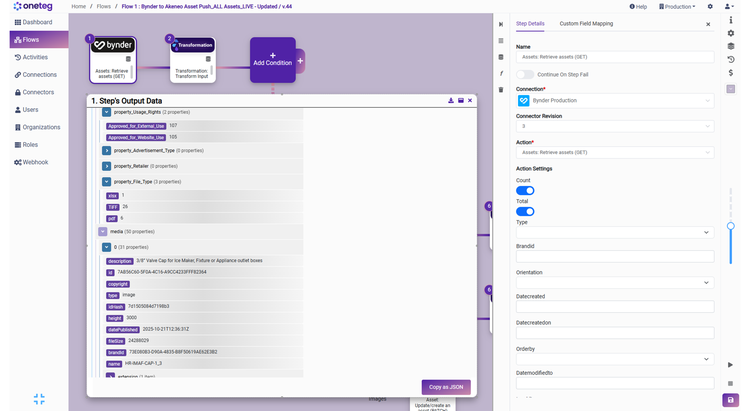The height and width of the screenshot is (411, 750).
Task: View output data icon on Bynder step
Action: tap(128, 59)
